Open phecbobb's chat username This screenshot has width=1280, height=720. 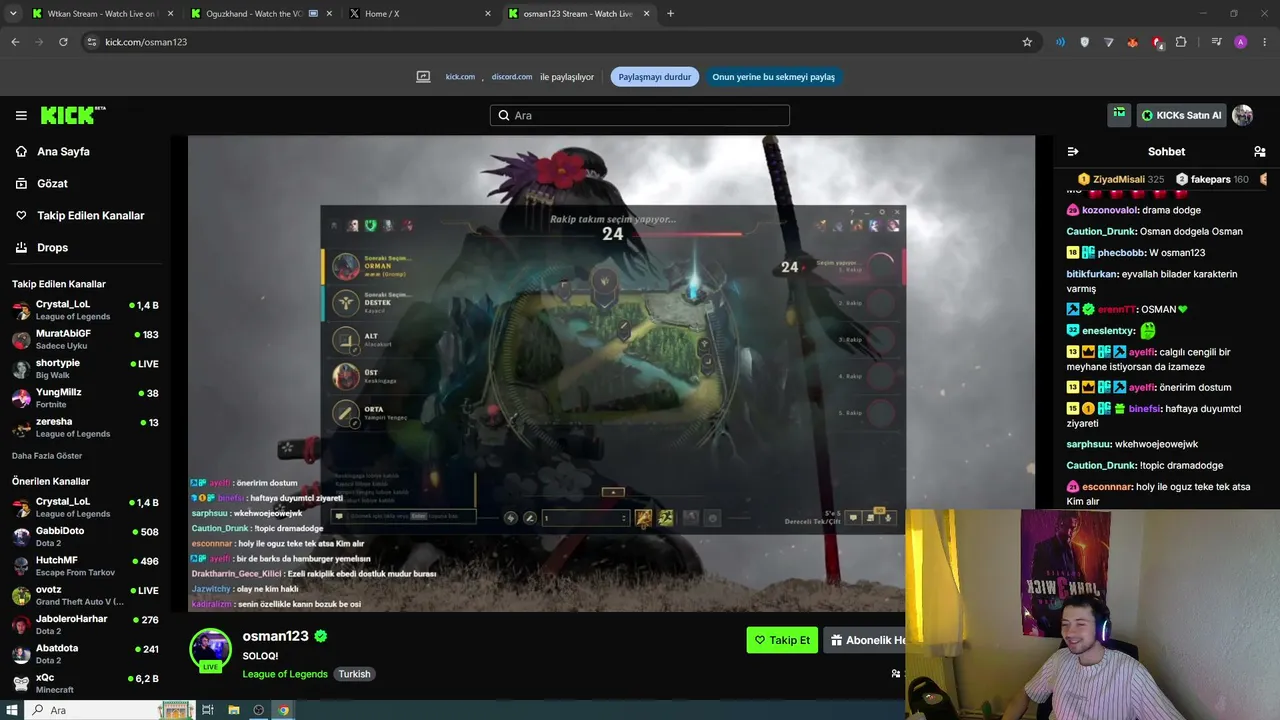click(1122, 253)
